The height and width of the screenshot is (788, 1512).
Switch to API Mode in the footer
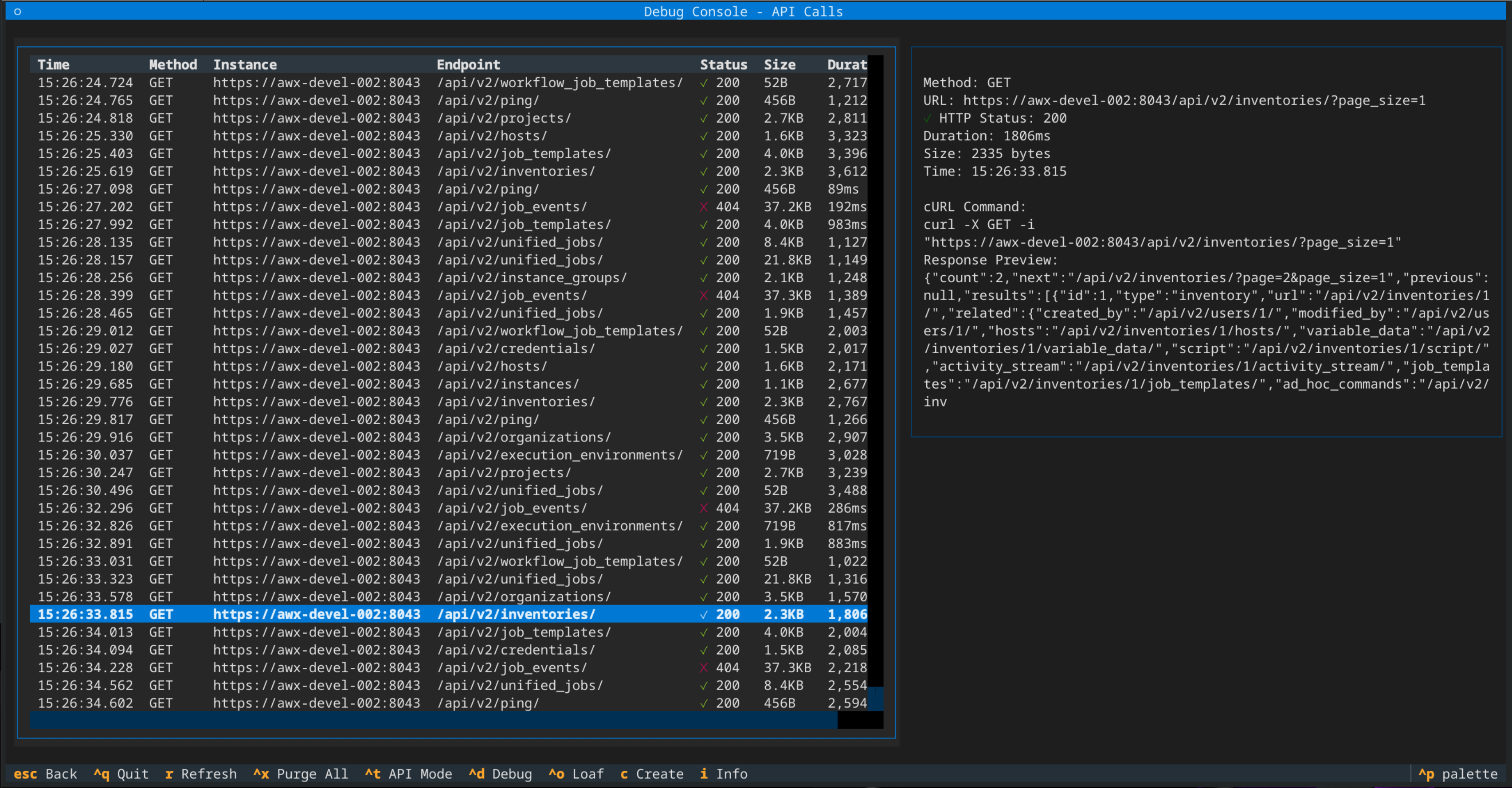[x=408, y=774]
